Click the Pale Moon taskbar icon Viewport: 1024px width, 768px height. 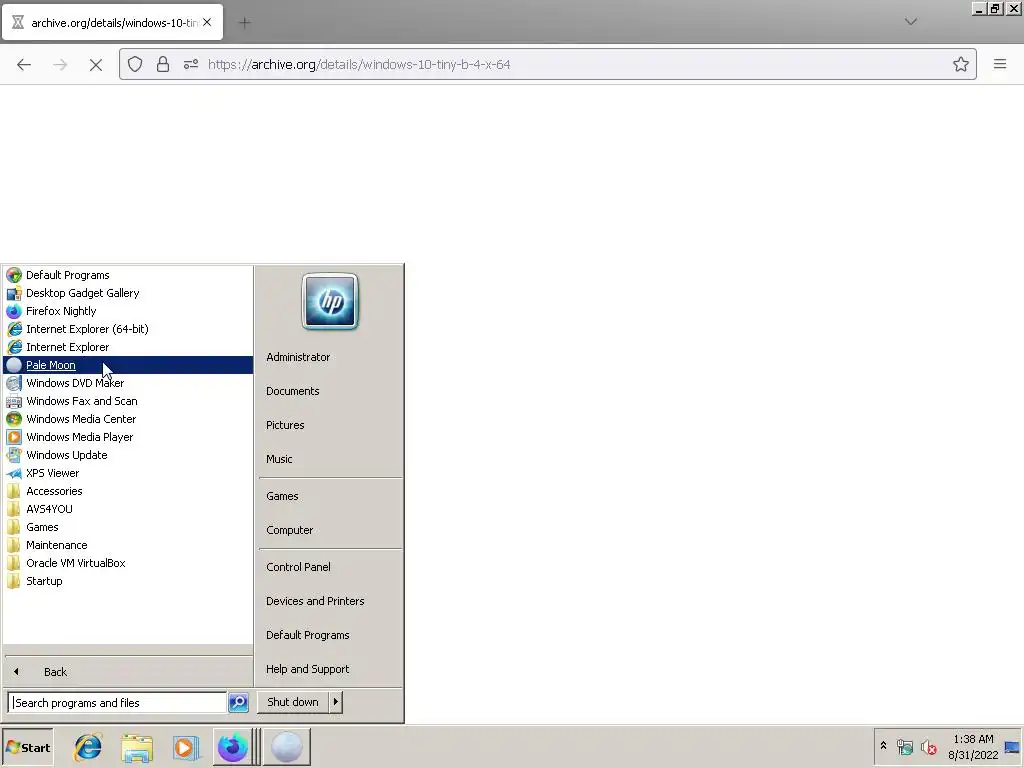[286, 747]
